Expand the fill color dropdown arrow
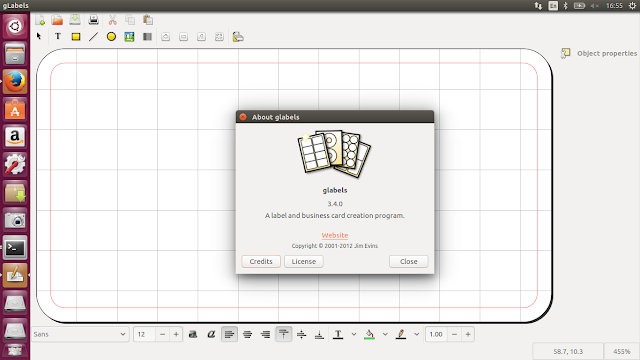The height and width of the screenshot is (360, 640). pyautogui.click(x=385, y=334)
